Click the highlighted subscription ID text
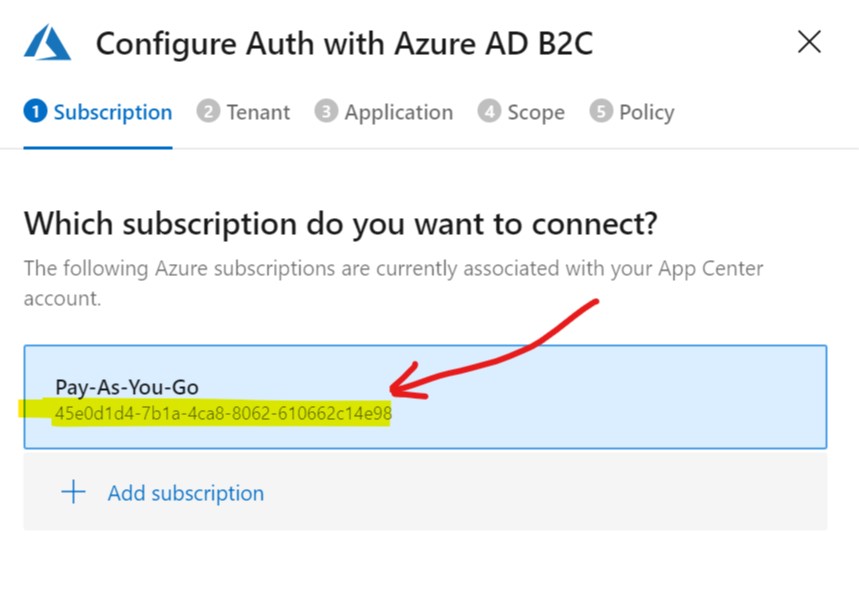Screen dimensions: 859x596 (222, 411)
